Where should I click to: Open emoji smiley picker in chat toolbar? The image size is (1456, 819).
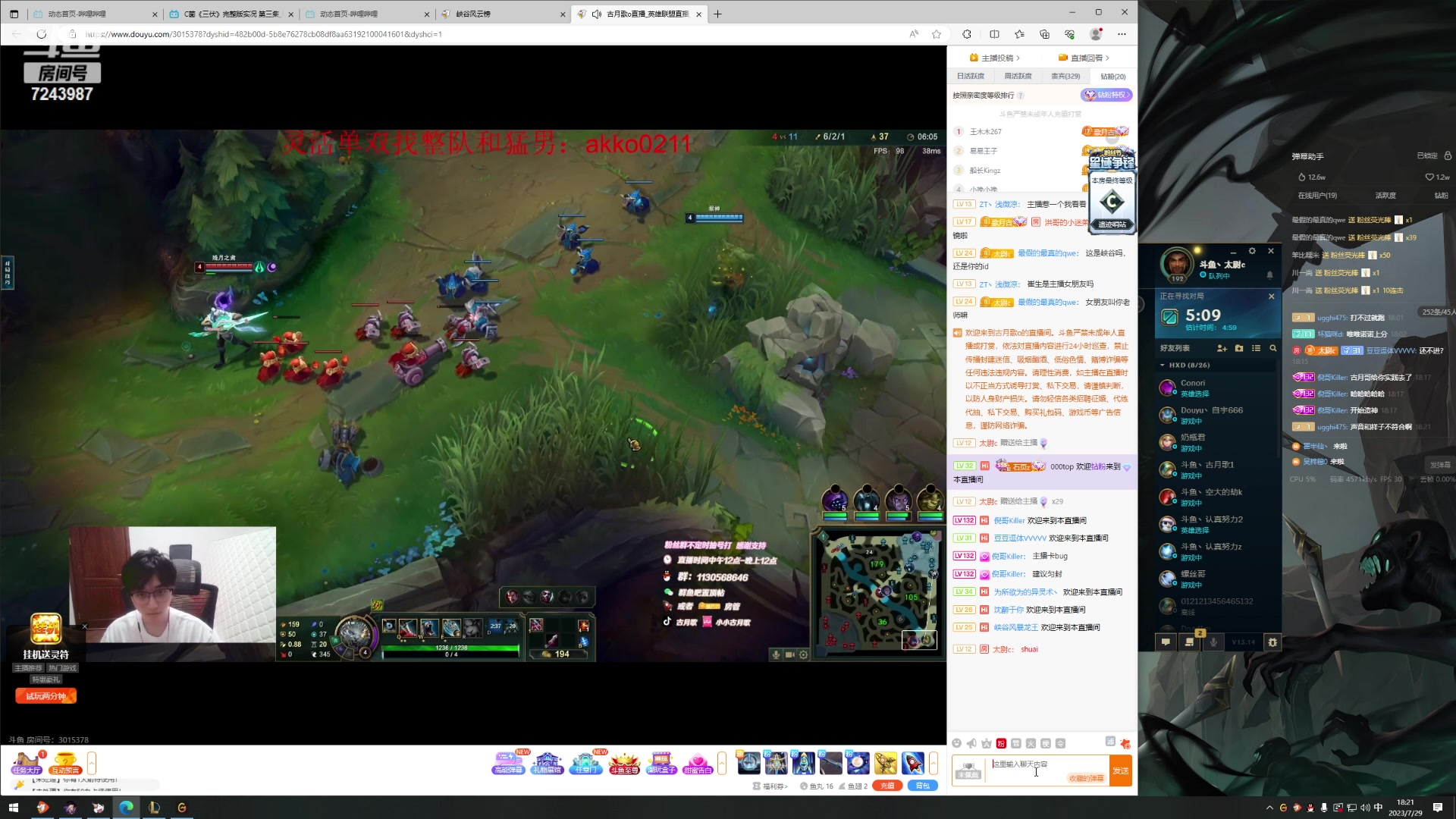pos(957,743)
